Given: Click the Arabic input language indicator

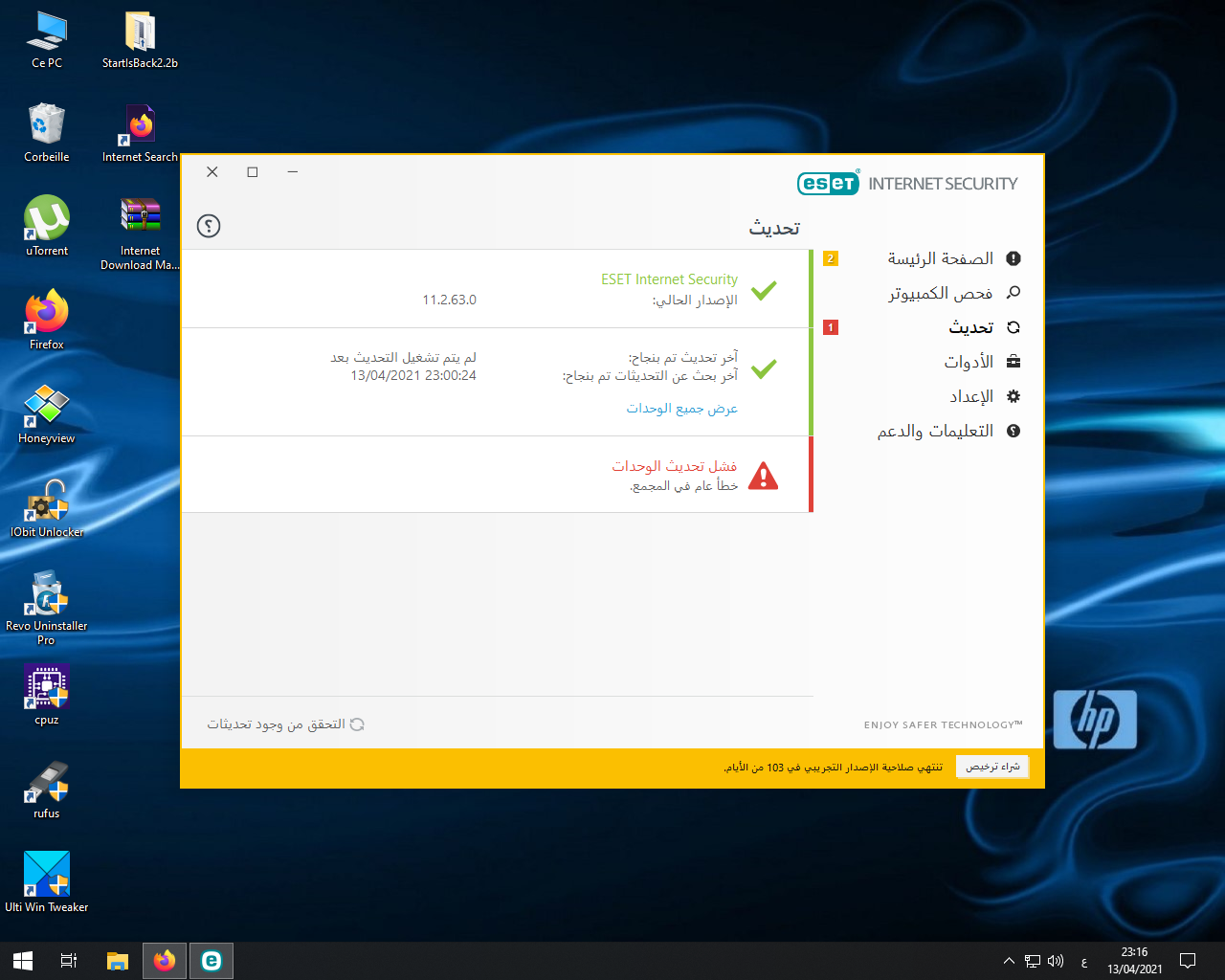Looking at the screenshot, I should click(1084, 961).
